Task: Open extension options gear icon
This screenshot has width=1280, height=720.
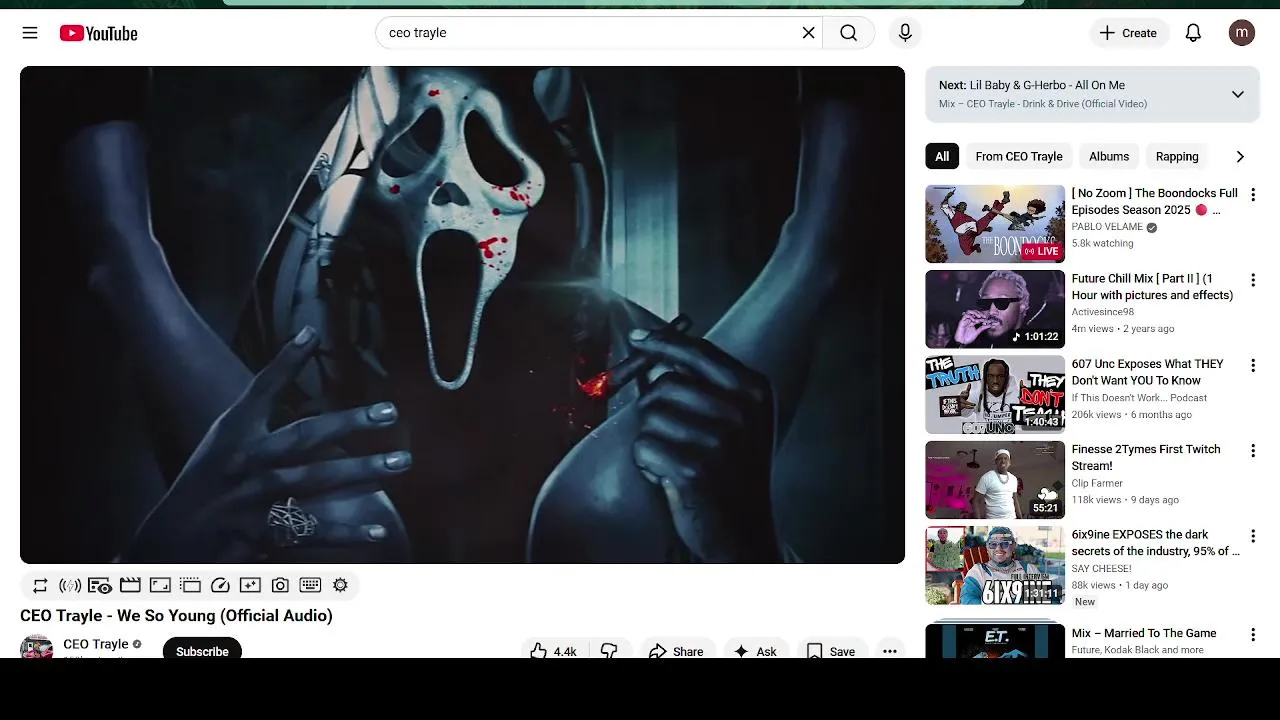Action: pos(340,585)
